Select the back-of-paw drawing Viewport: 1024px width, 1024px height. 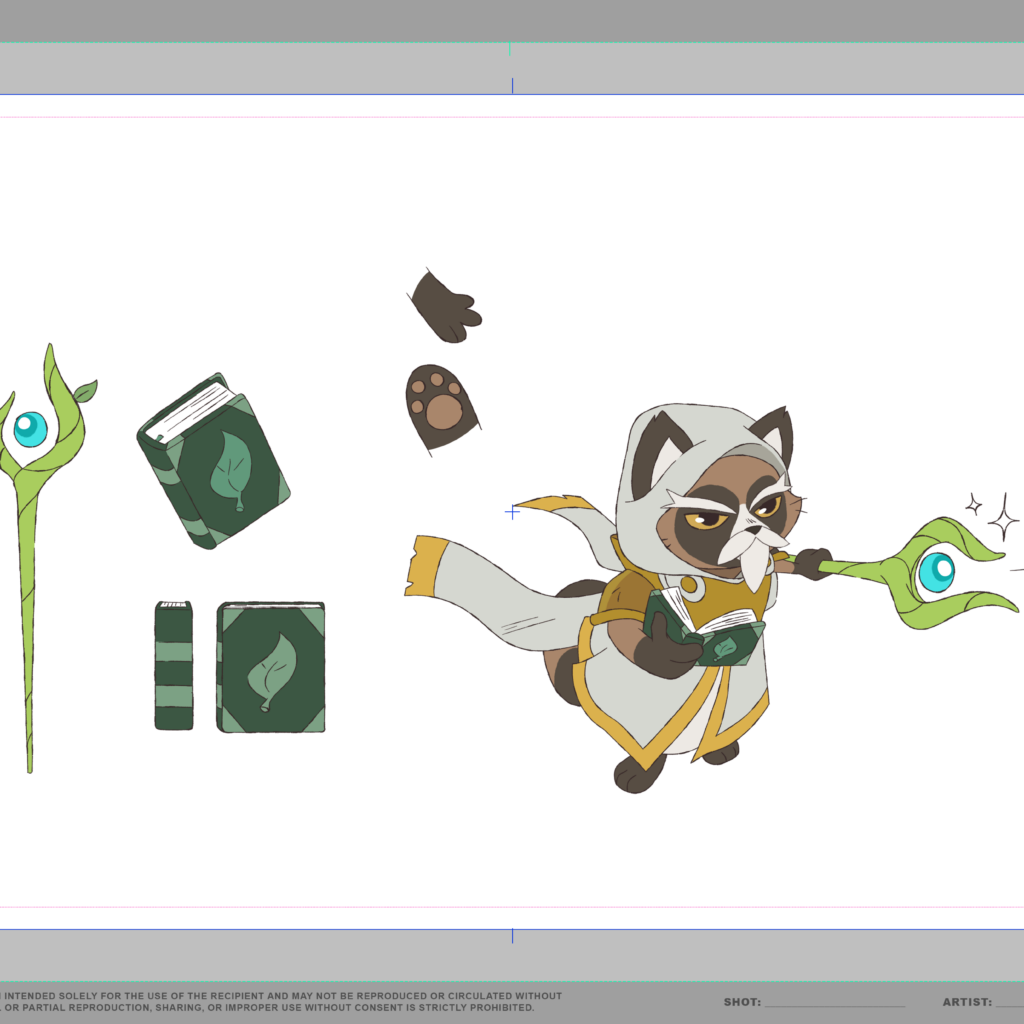(x=445, y=306)
